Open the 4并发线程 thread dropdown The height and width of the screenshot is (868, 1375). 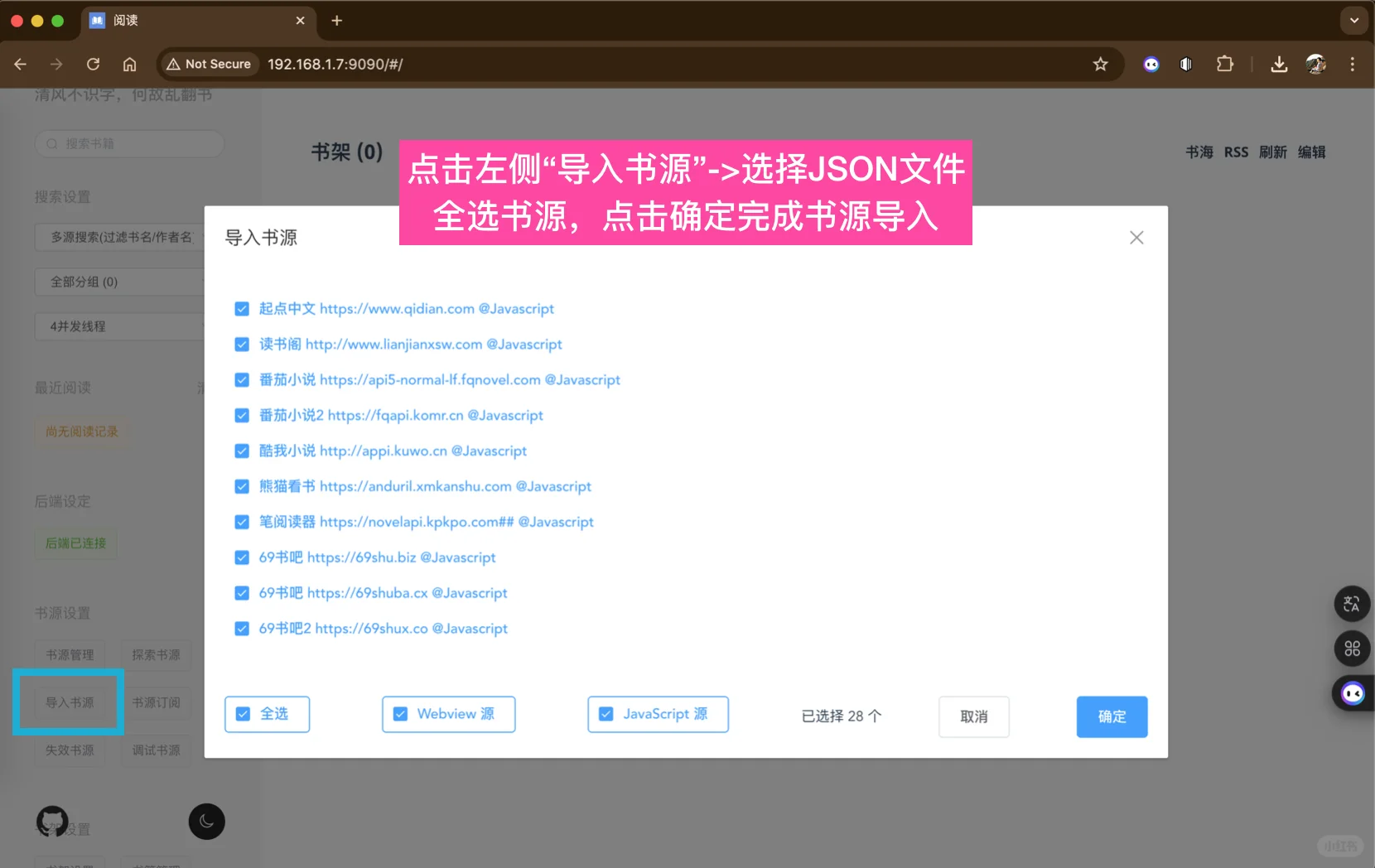click(120, 326)
